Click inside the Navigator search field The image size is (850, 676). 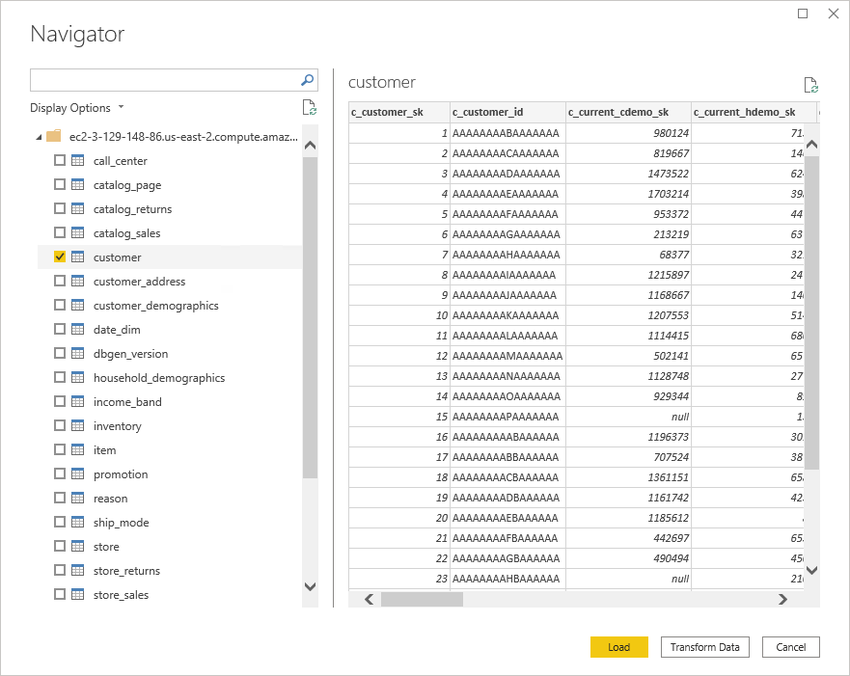coord(163,80)
